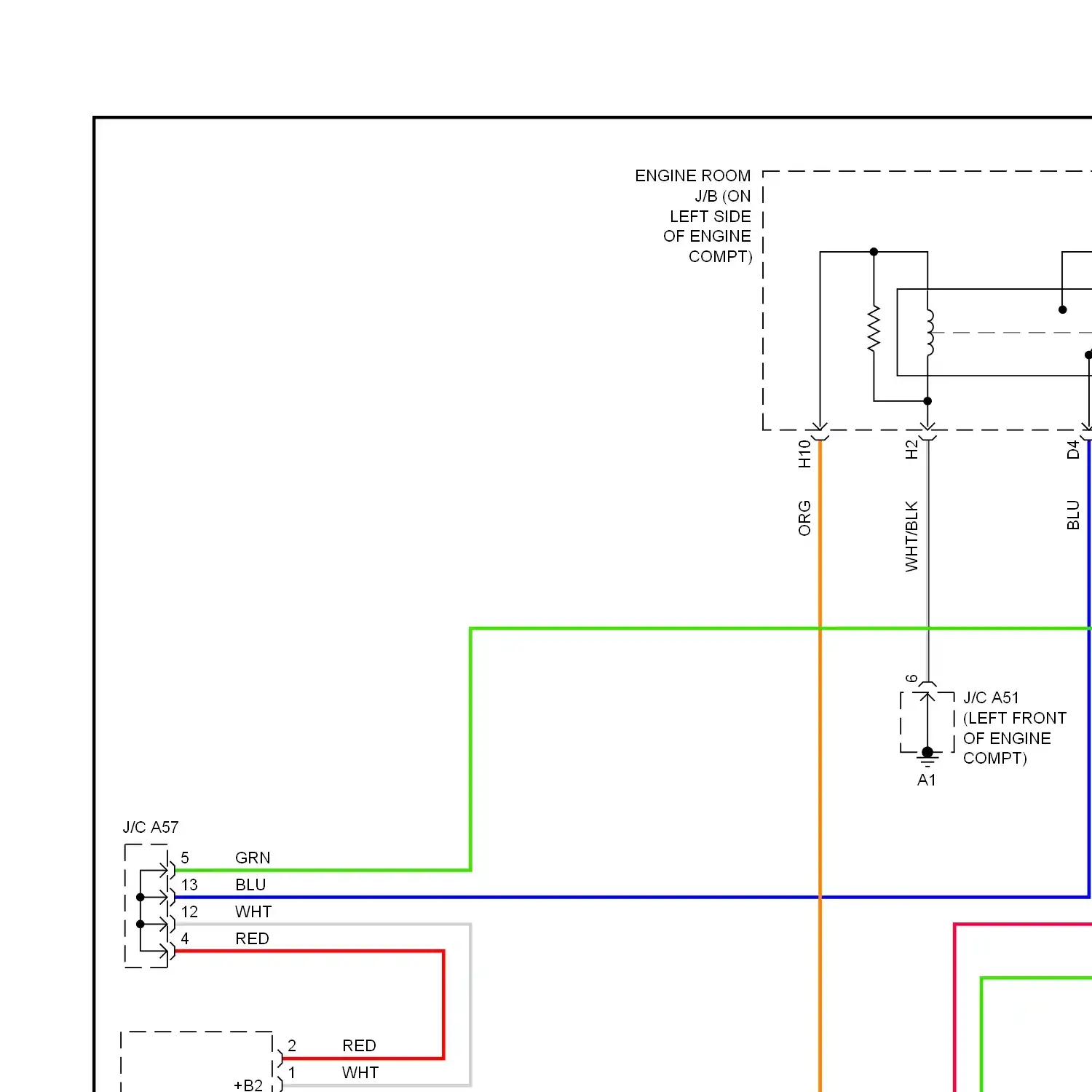Click the A1 ground label
Viewport: 1092px width, 1092px height.
coord(927,780)
